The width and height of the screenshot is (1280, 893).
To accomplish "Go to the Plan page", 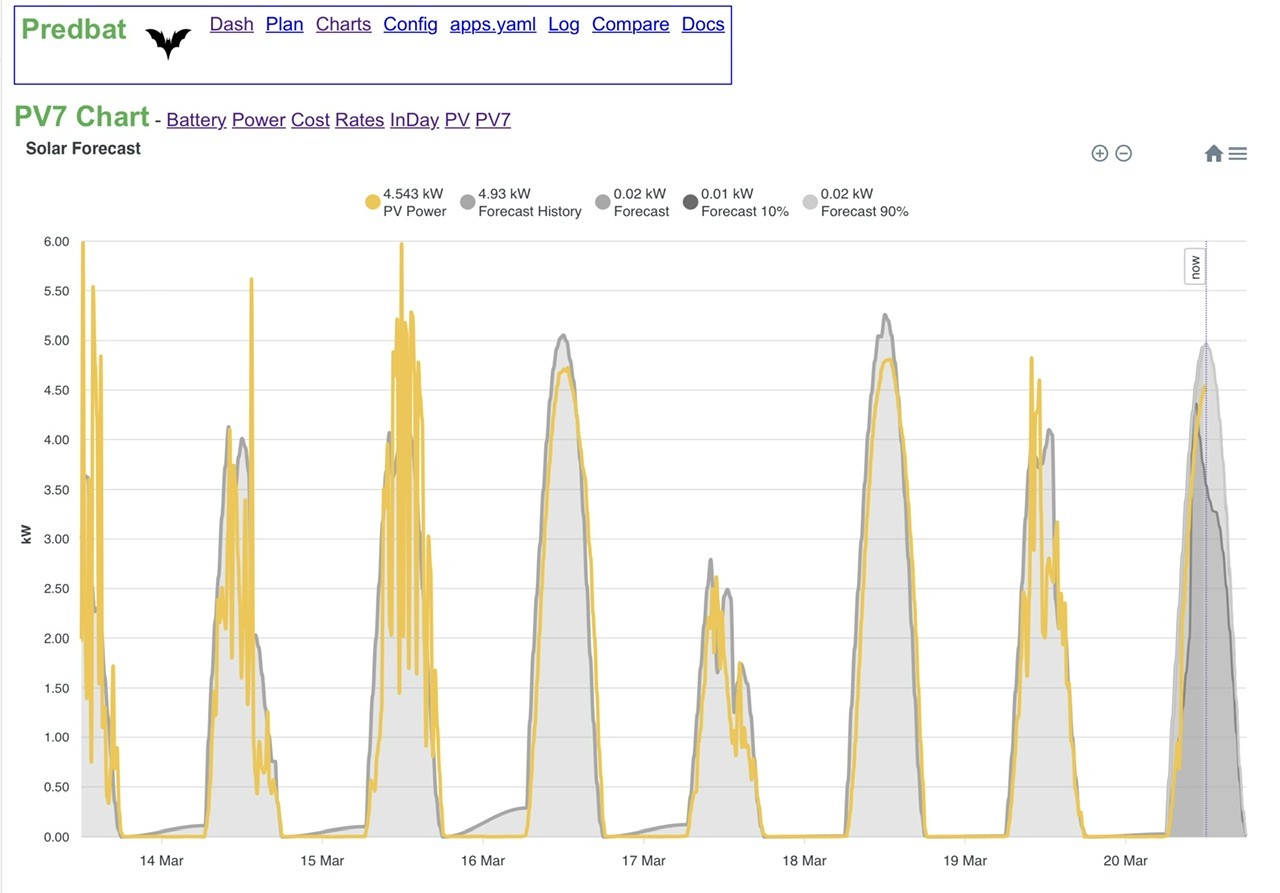I will [x=284, y=24].
